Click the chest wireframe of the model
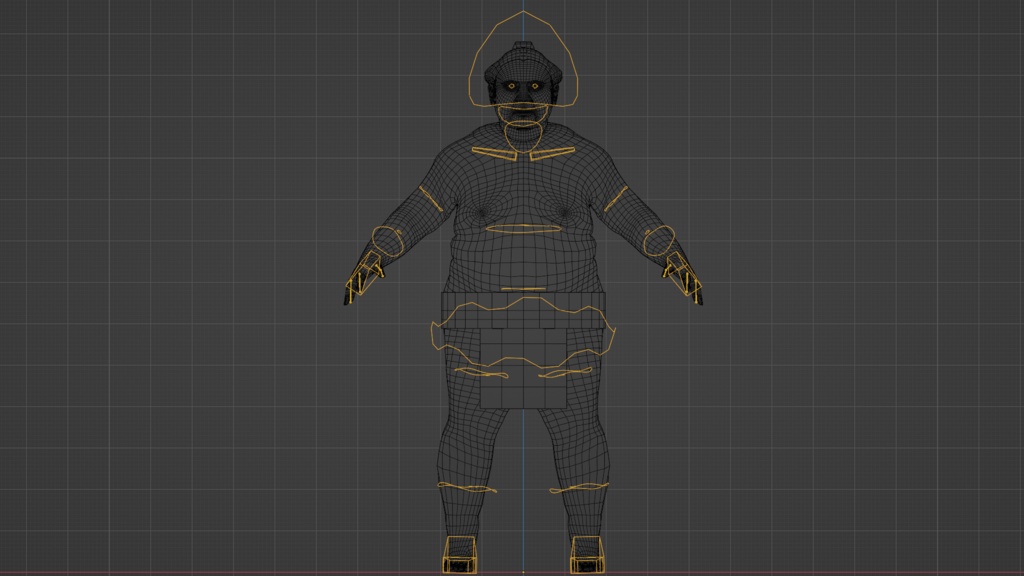 tap(524, 190)
